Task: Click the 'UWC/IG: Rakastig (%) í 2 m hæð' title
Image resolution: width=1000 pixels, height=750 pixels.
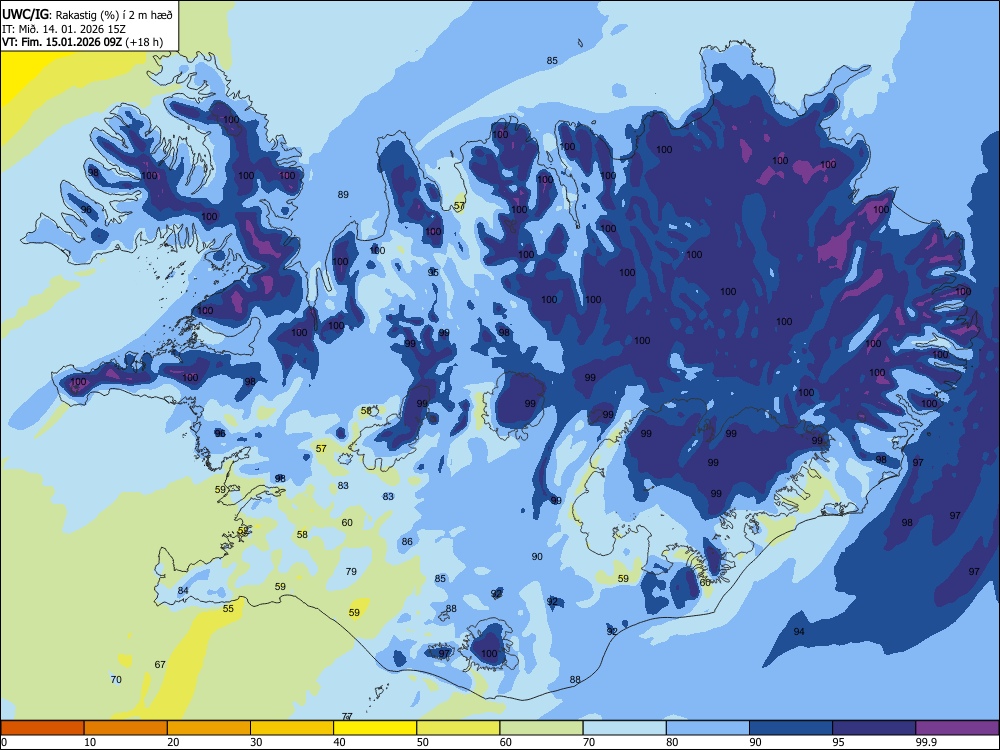Action: (x=87, y=14)
